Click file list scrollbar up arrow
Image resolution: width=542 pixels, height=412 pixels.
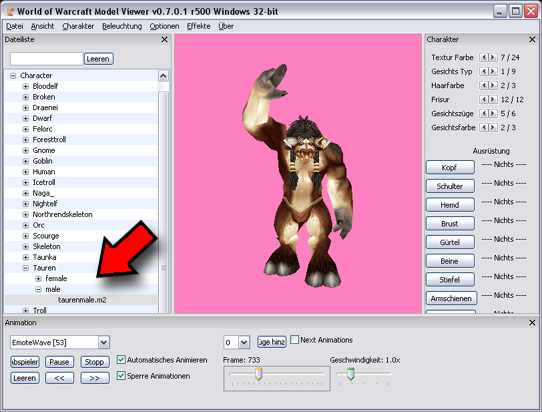(163, 76)
